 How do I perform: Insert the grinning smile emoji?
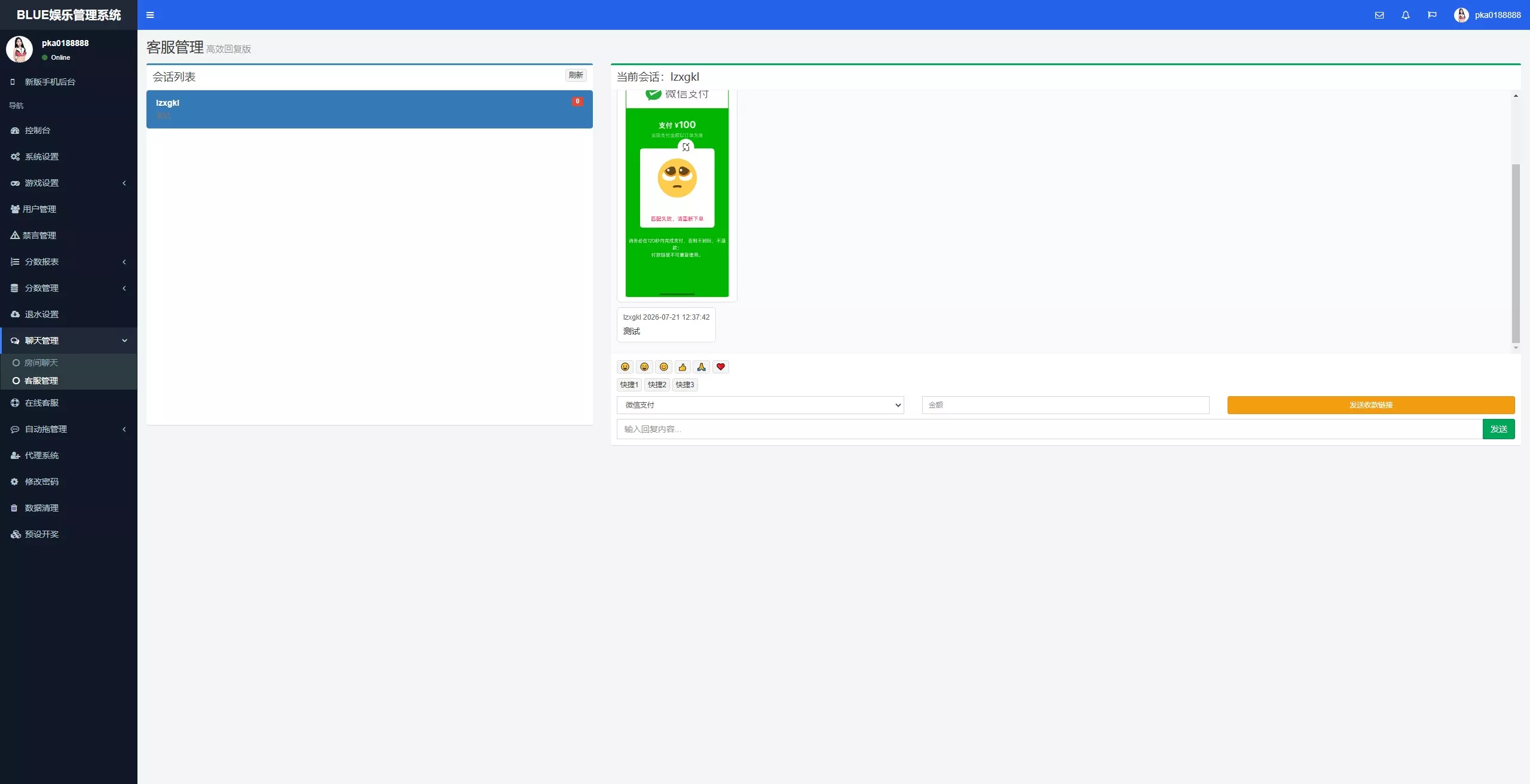644,367
